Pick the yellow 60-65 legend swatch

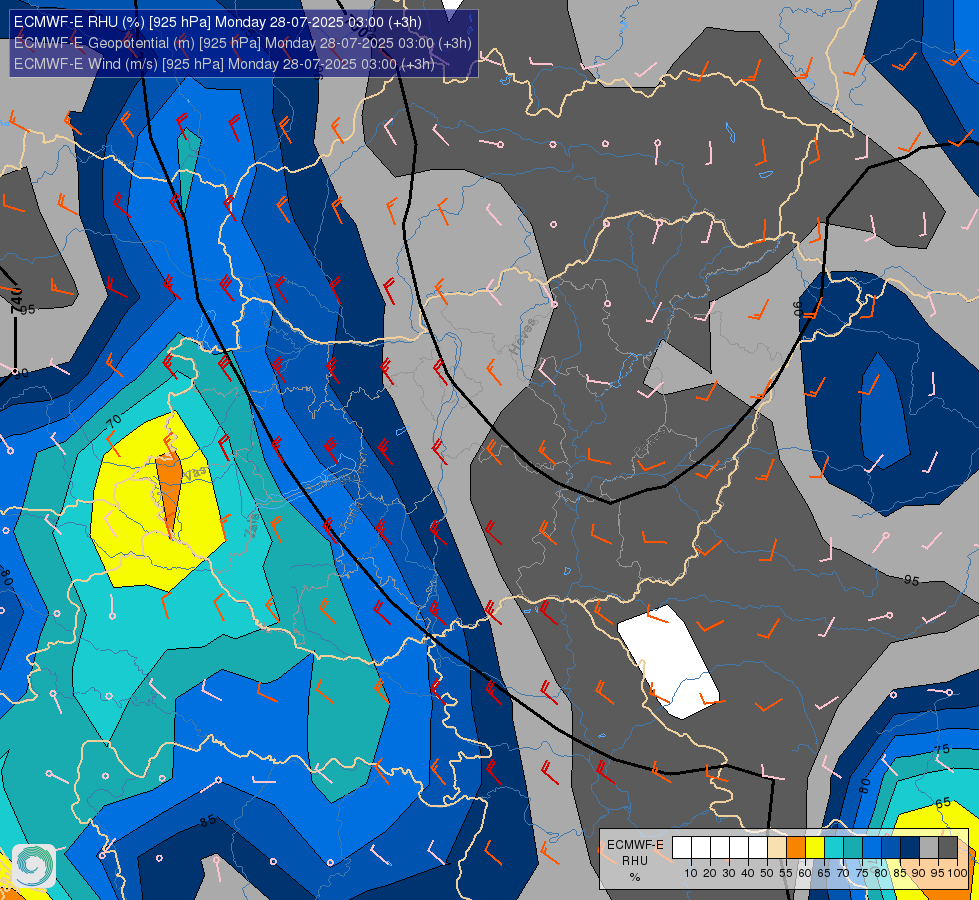pos(815,848)
